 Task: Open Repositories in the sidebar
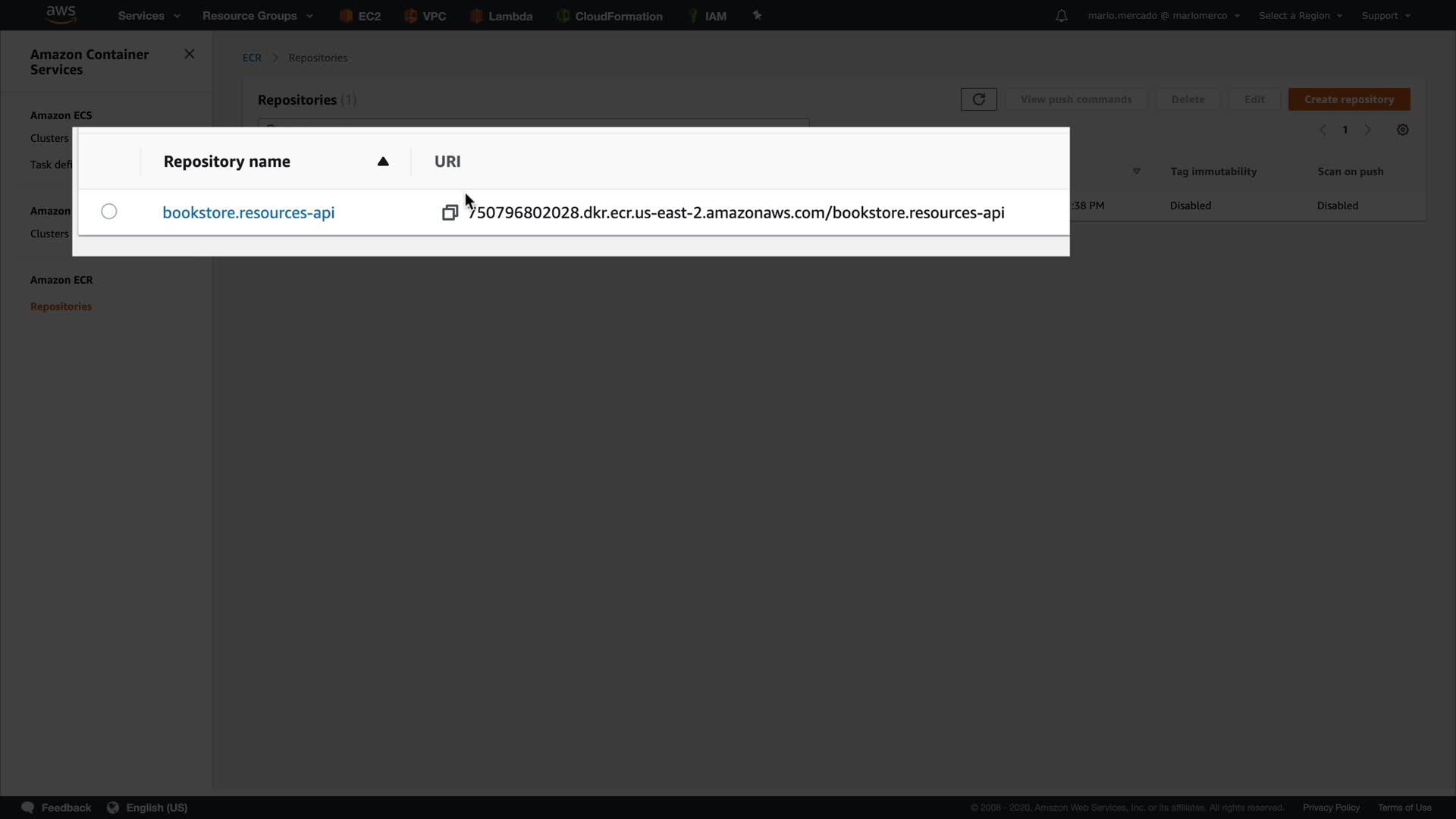pos(61,306)
